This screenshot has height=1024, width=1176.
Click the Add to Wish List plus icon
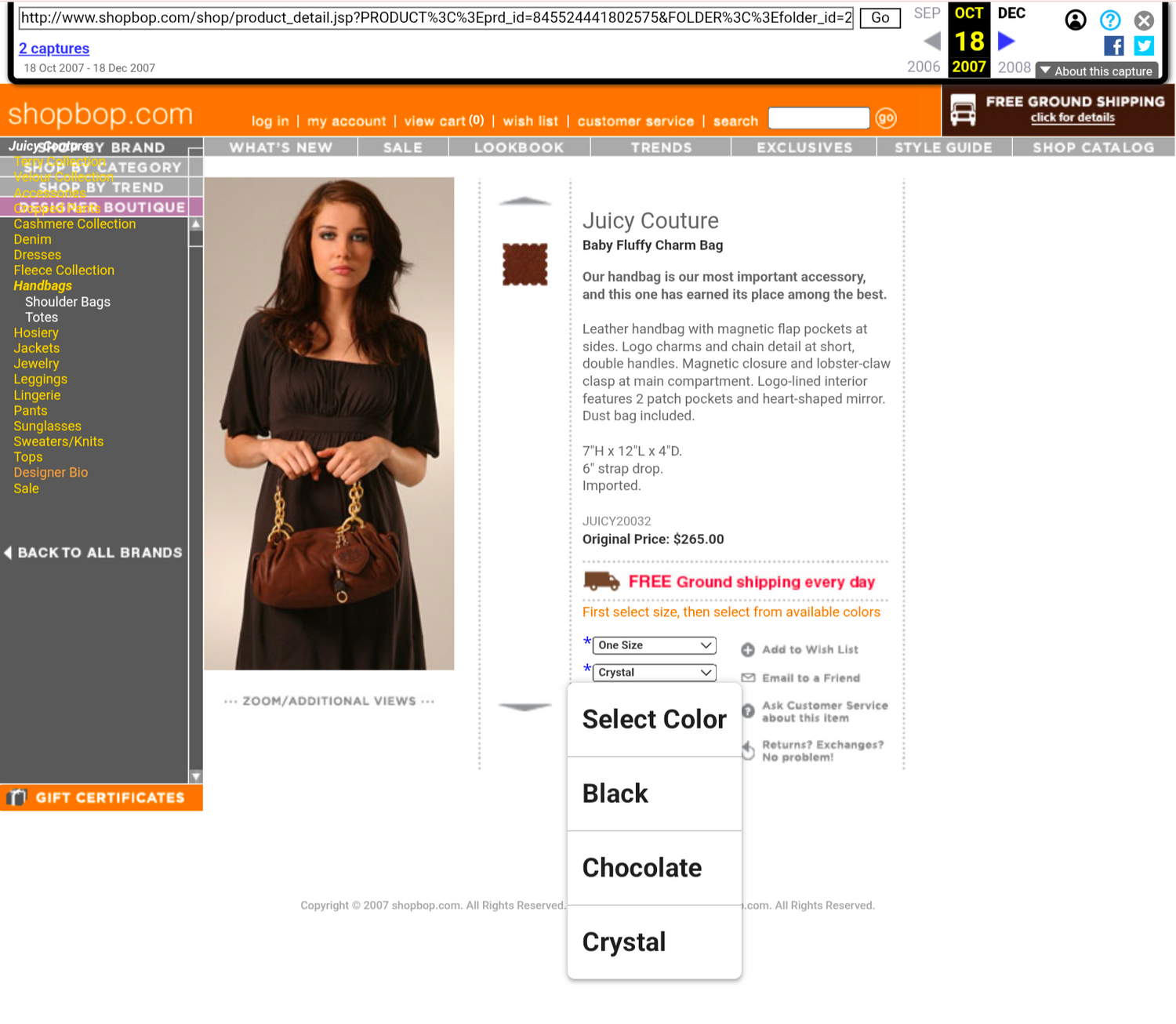tap(748, 650)
